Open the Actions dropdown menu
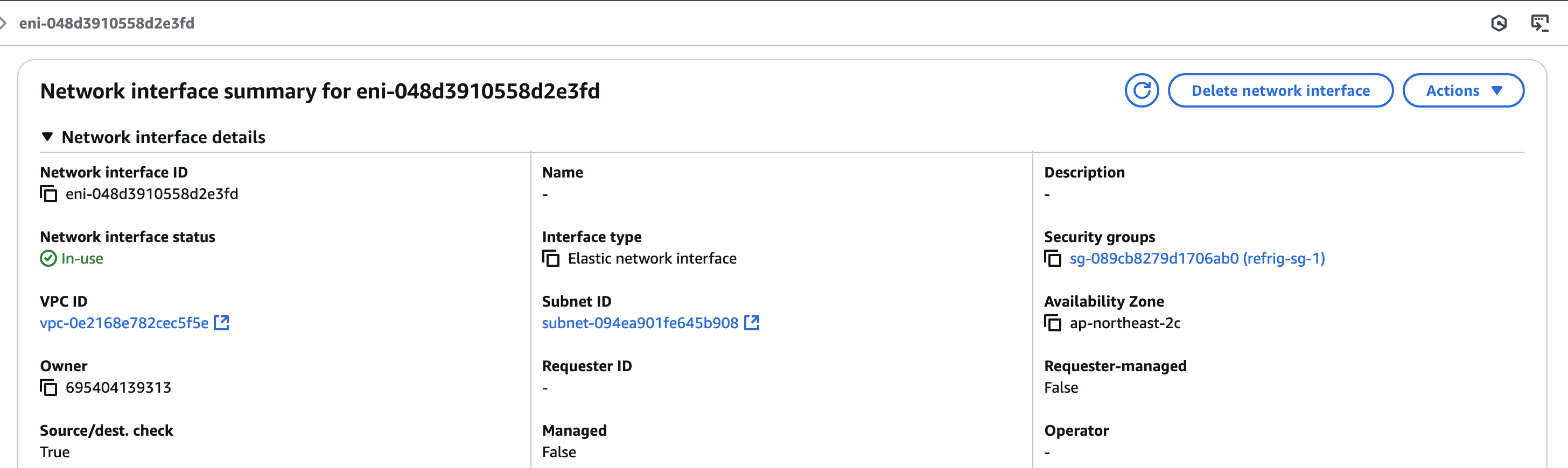1568x468 pixels. click(x=1464, y=90)
